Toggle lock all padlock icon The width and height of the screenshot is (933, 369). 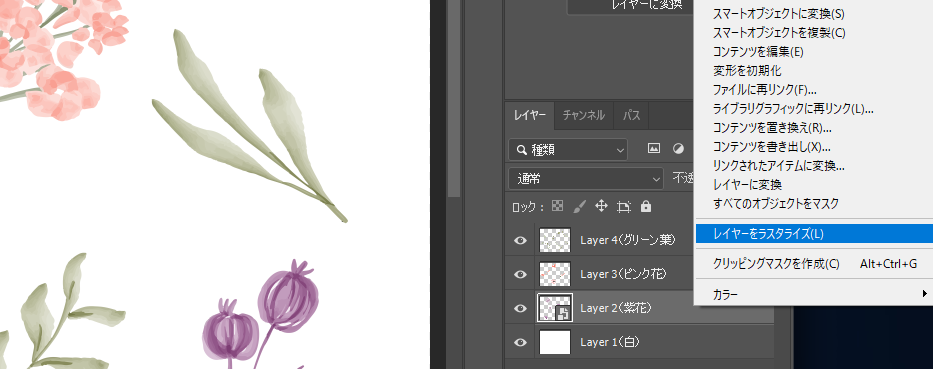click(646, 207)
